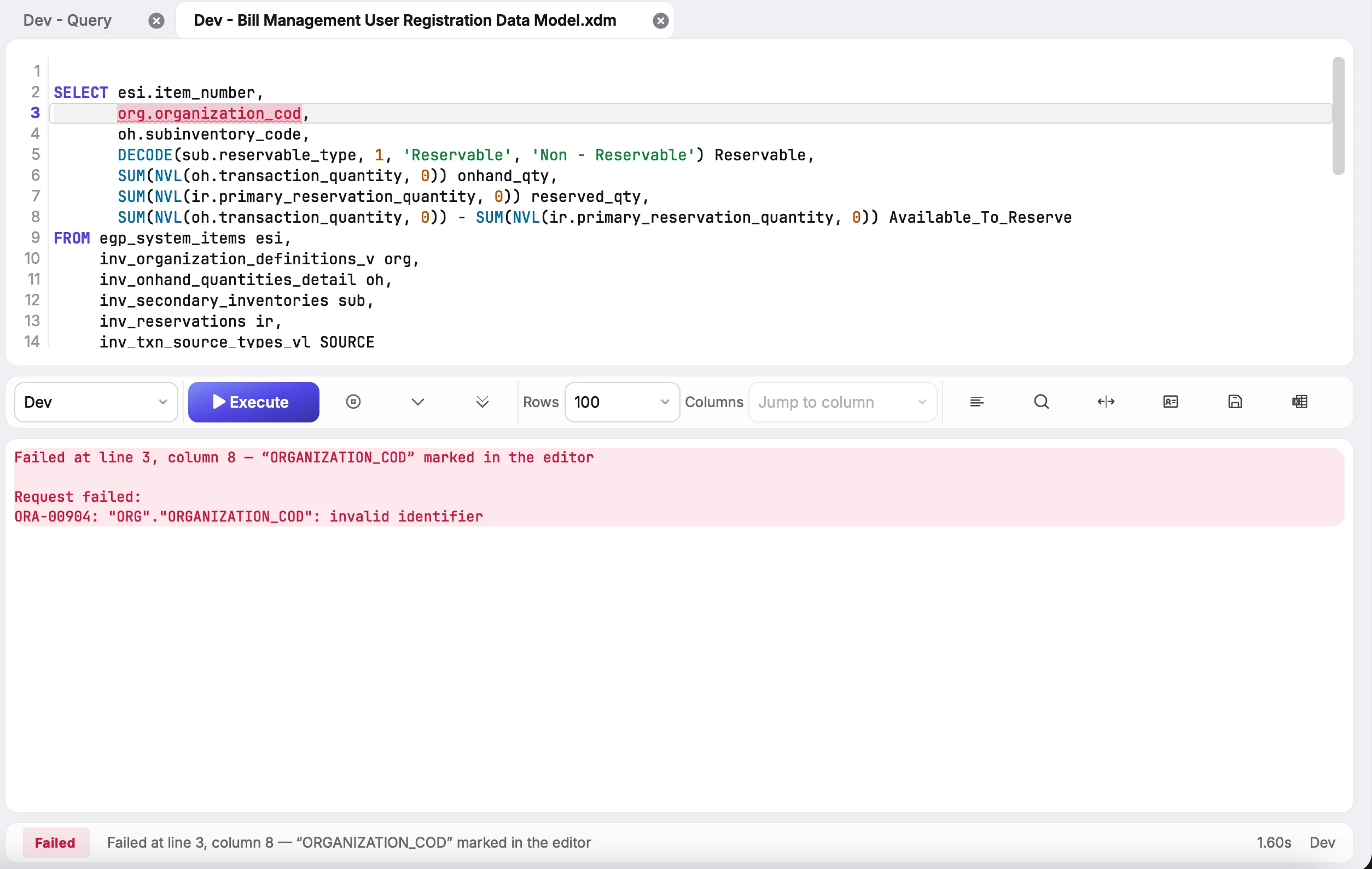The width and height of the screenshot is (1372, 869).
Task: Click the editor vertical scrollbar
Action: [1339, 116]
